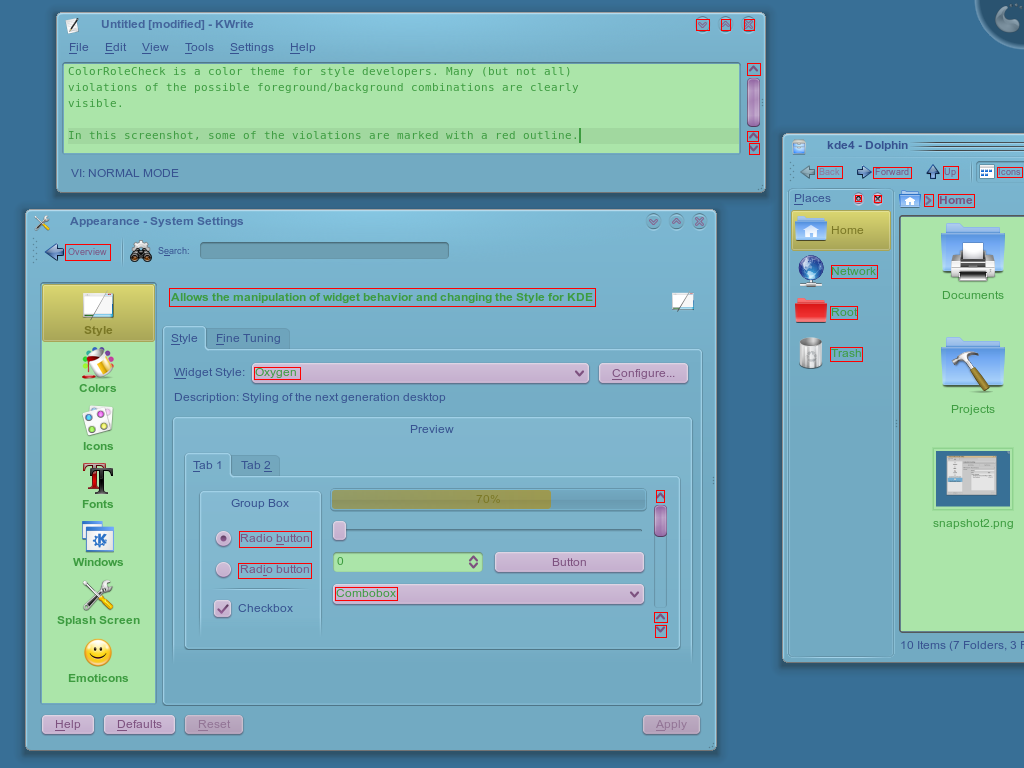Click the KWrite pencil icon in title bar
This screenshot has height=768, width=1024.
pyautogui.click(x=72, y=25)
